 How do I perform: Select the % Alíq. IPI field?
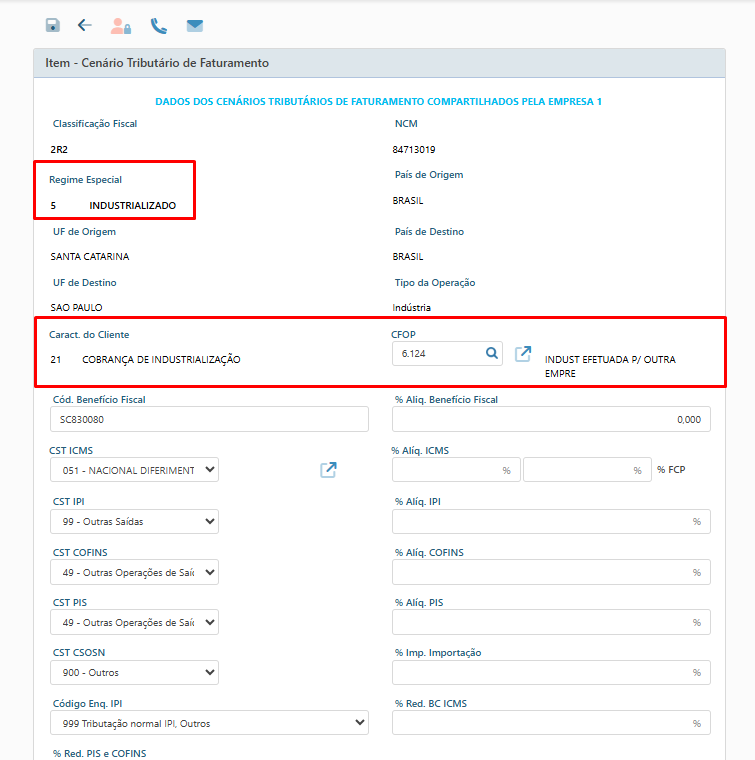[551, 521]
